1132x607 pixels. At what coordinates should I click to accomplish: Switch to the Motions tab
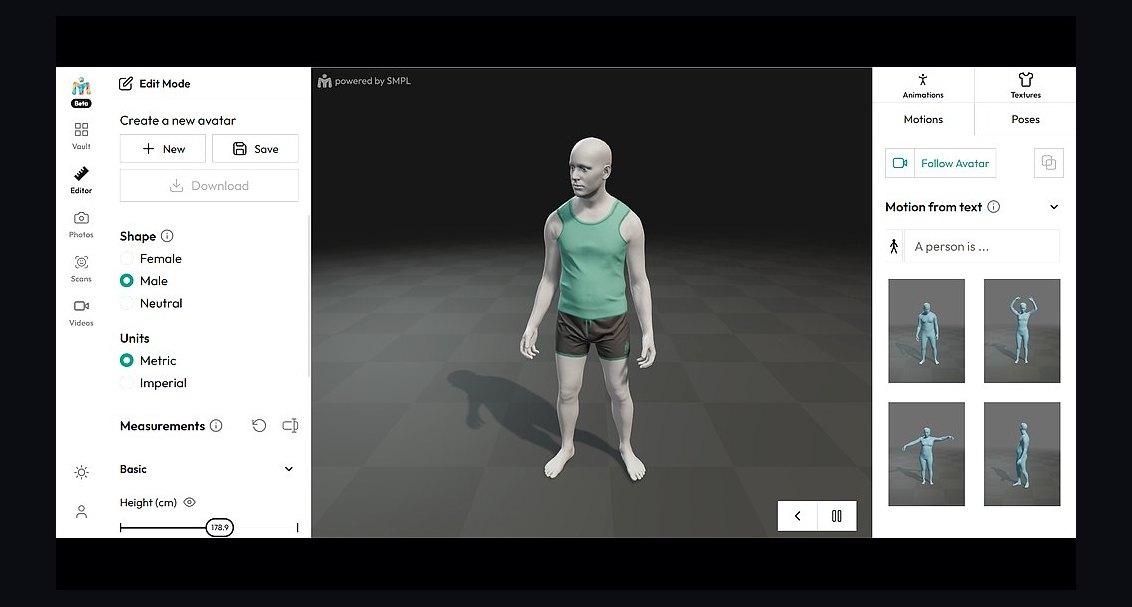(x=923, y=120)
